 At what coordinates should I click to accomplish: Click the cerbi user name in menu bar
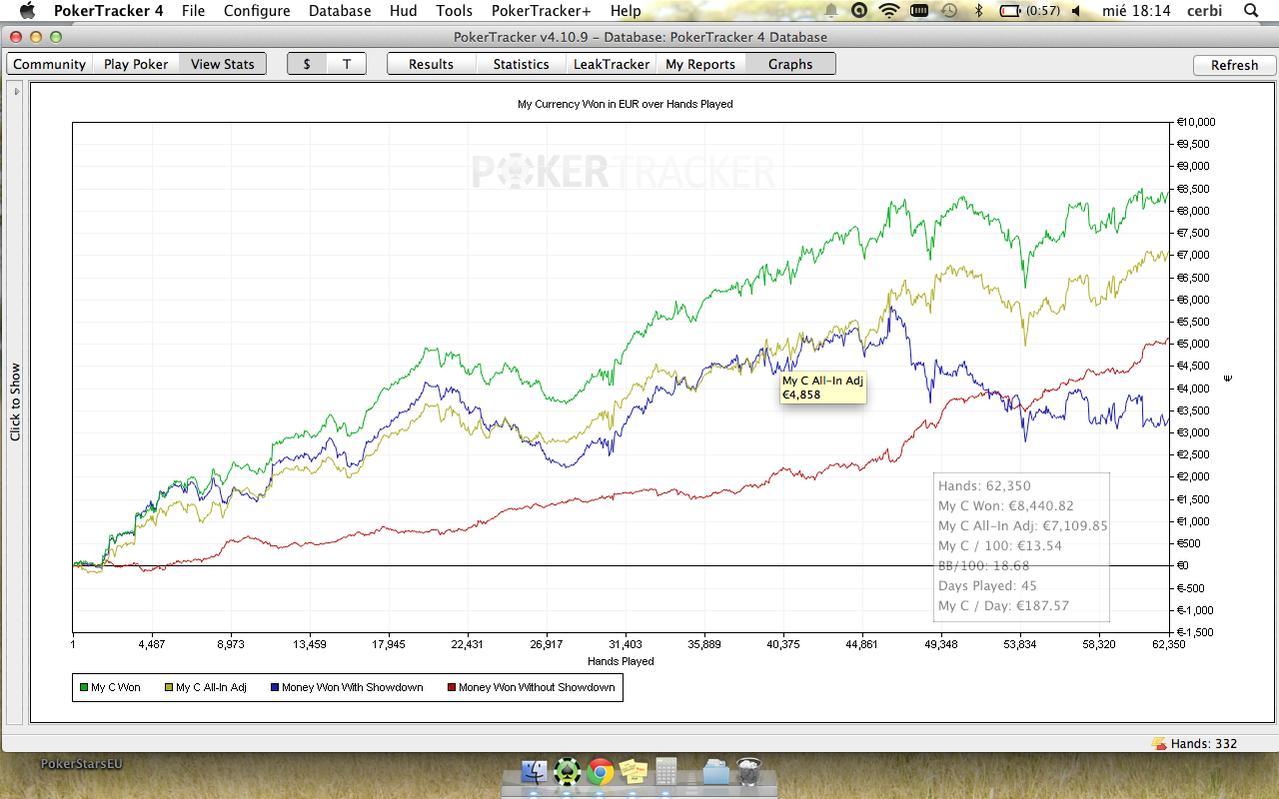click(1204, 11)
